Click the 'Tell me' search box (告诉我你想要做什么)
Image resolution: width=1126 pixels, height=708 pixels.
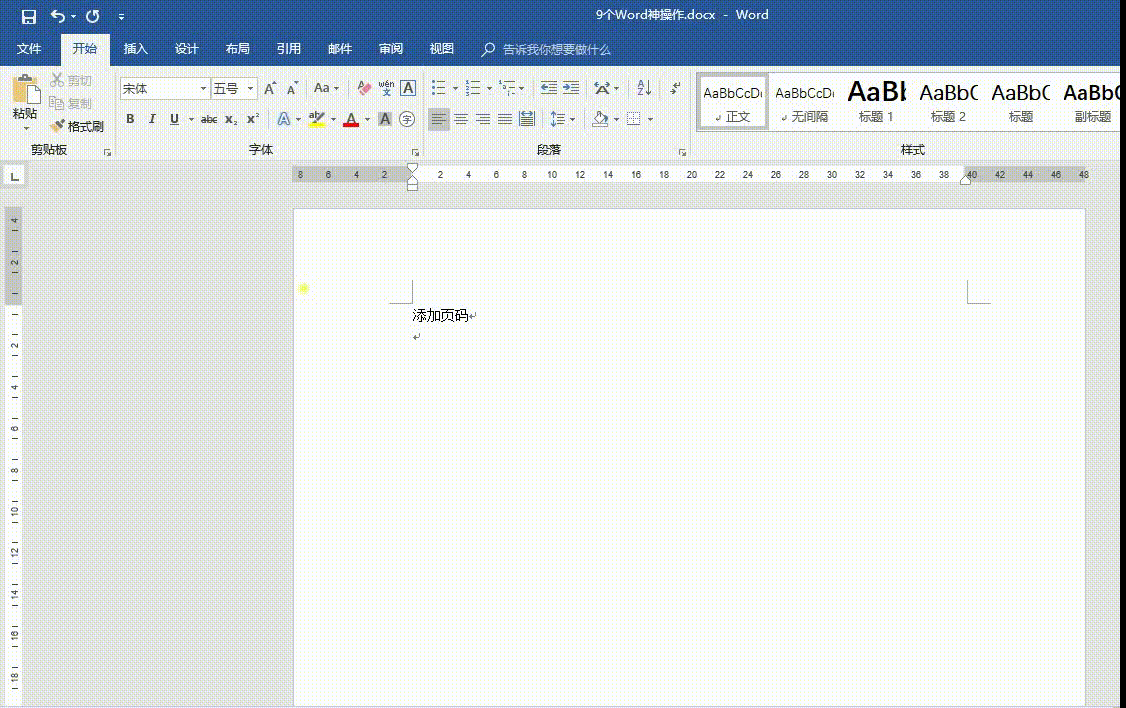click(x=556, y=49)
